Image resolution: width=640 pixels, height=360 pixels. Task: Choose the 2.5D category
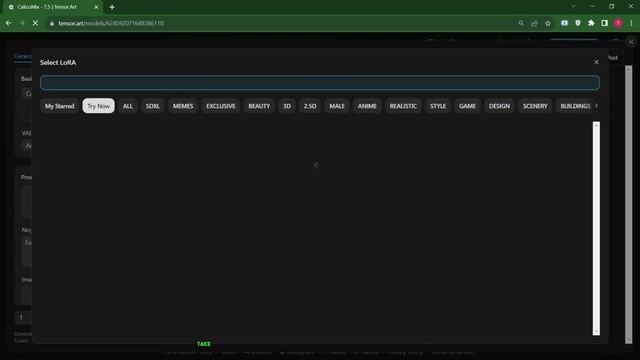[x=310, y=106]
